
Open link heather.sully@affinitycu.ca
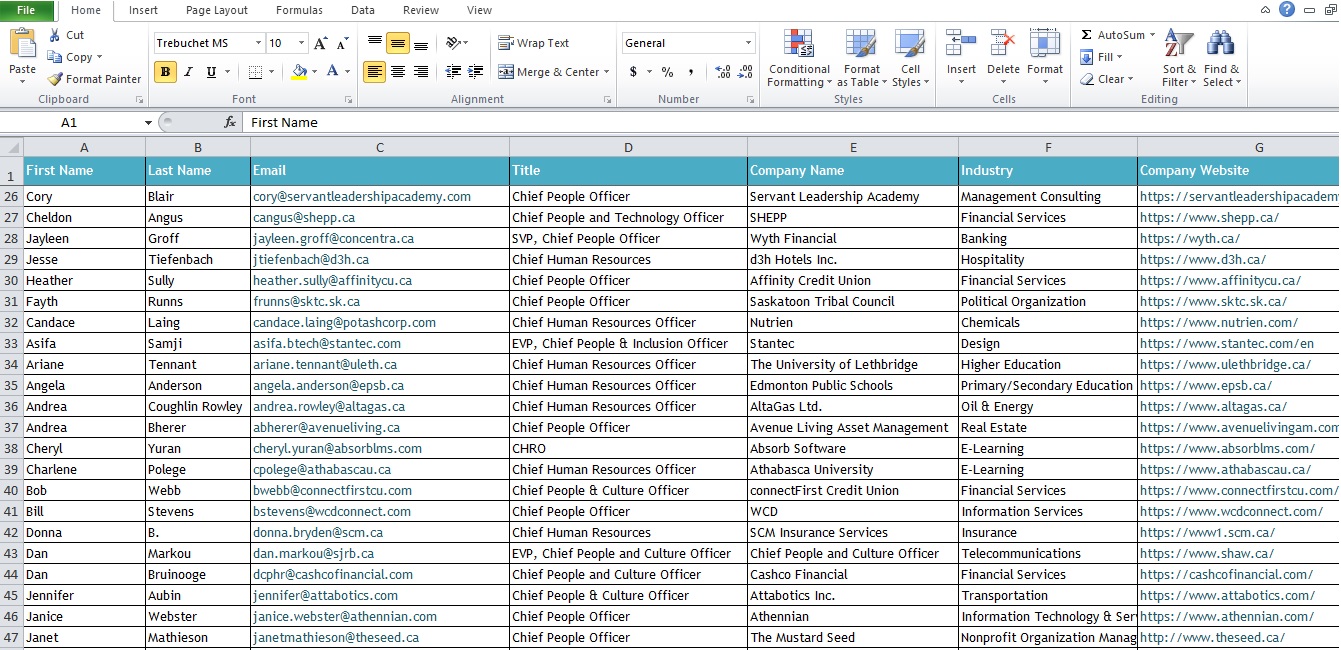332,281
